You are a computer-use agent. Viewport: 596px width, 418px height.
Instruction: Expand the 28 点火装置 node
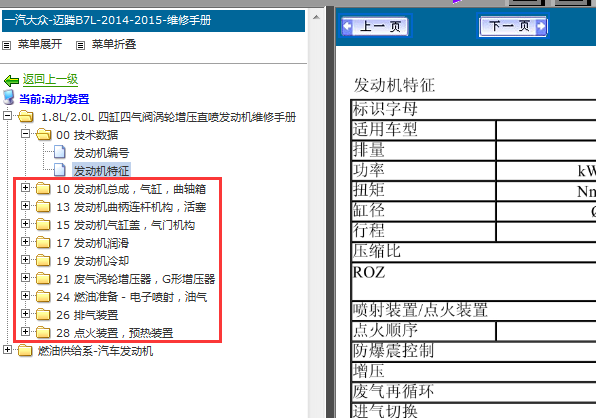[25, 332]
